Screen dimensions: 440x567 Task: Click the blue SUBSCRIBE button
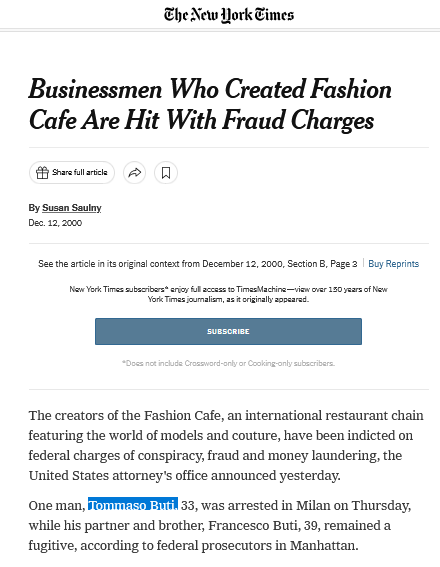click(228, 331)
